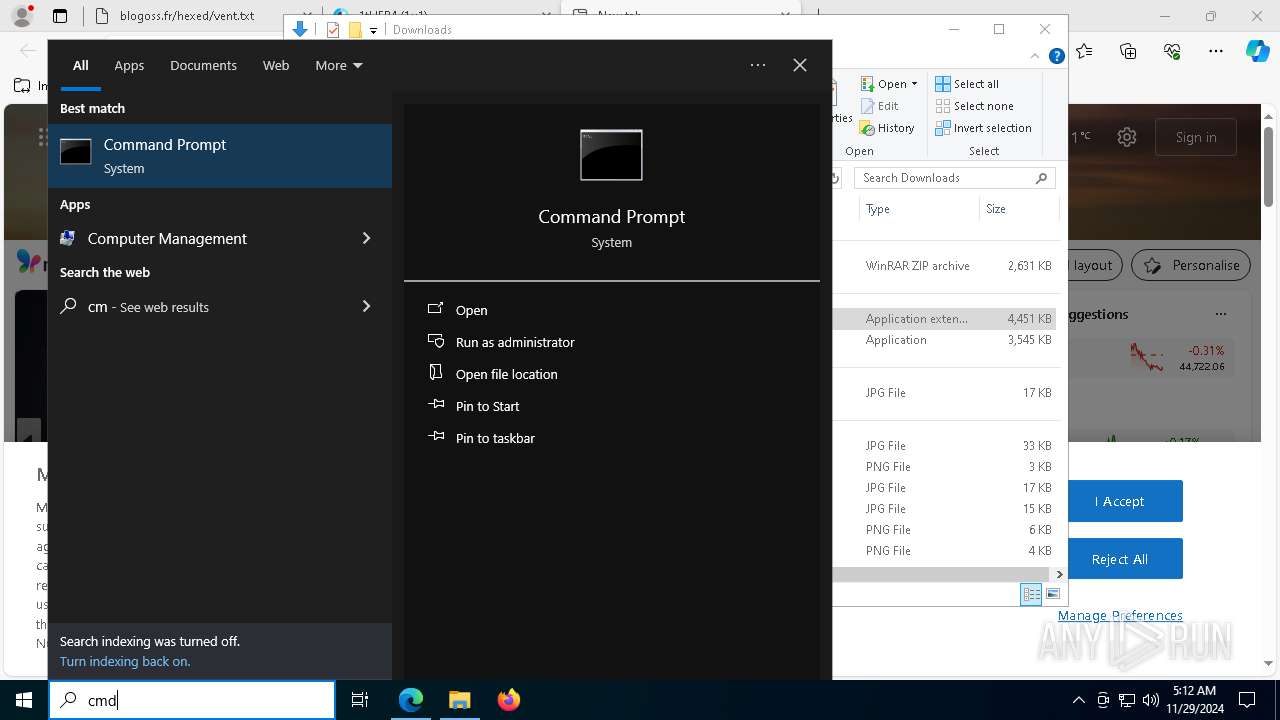
Task: Show hidden system tray icons
Action: pos(1078,700)
